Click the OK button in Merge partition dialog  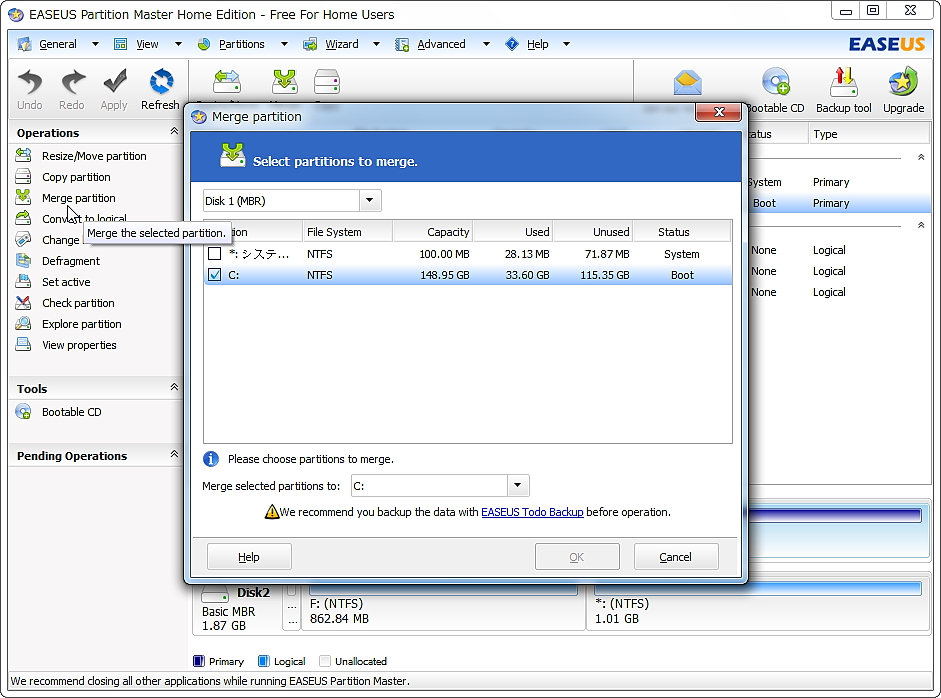[577, 557]
